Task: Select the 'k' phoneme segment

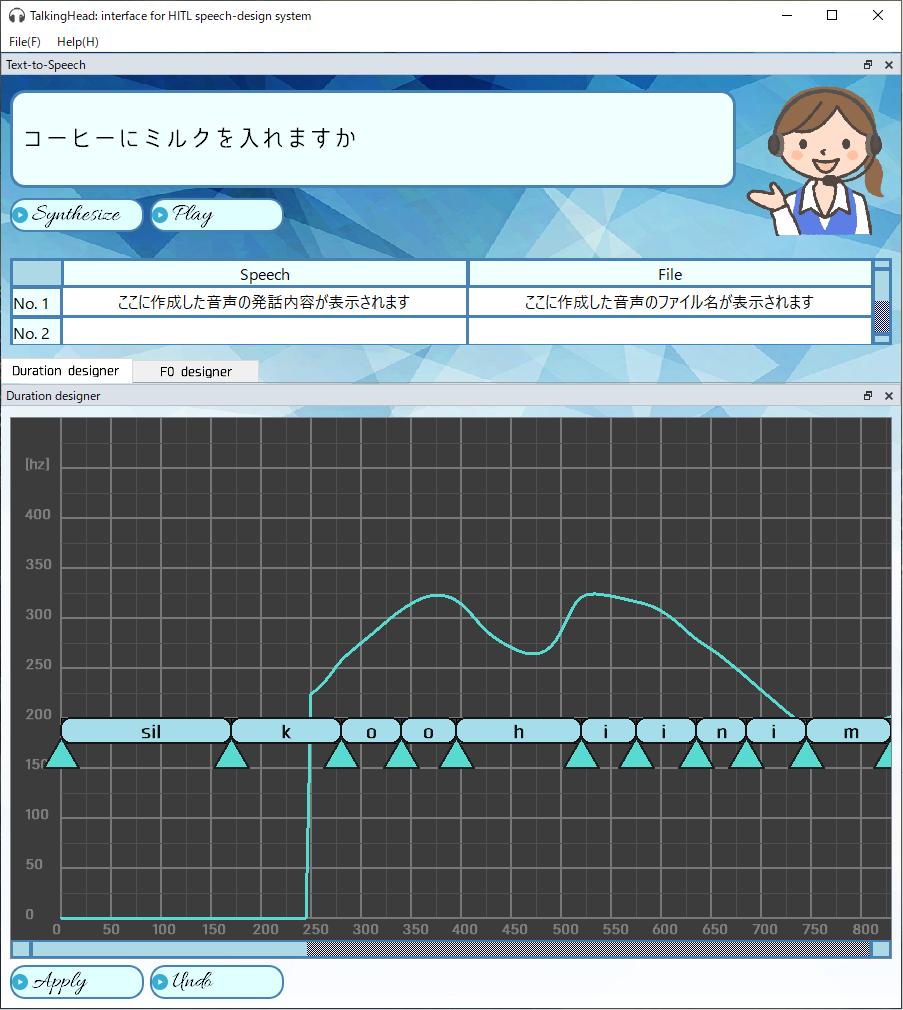Action: (286, 731)
